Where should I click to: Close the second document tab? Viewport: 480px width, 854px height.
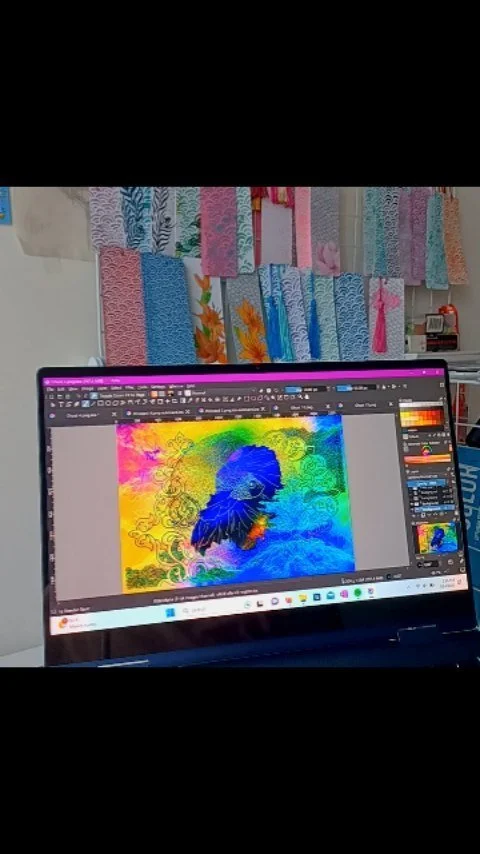click(x=187, y=412)
